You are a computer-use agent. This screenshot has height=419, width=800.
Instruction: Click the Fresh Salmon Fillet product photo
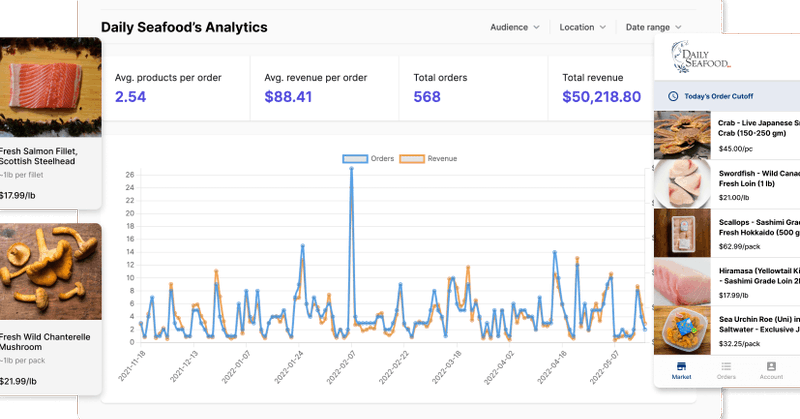point(51,87)
